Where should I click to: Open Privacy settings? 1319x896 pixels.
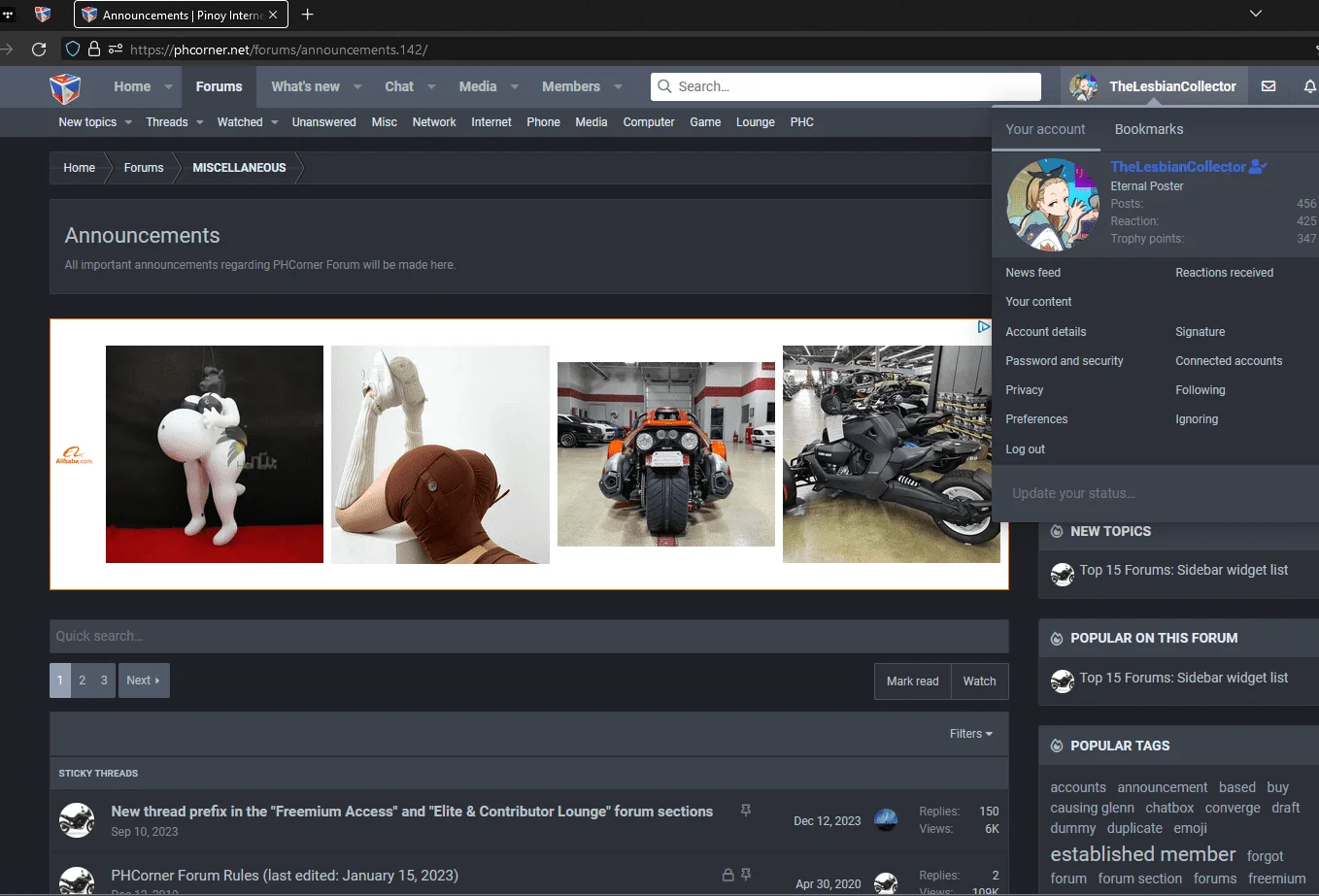(1025, 390)
